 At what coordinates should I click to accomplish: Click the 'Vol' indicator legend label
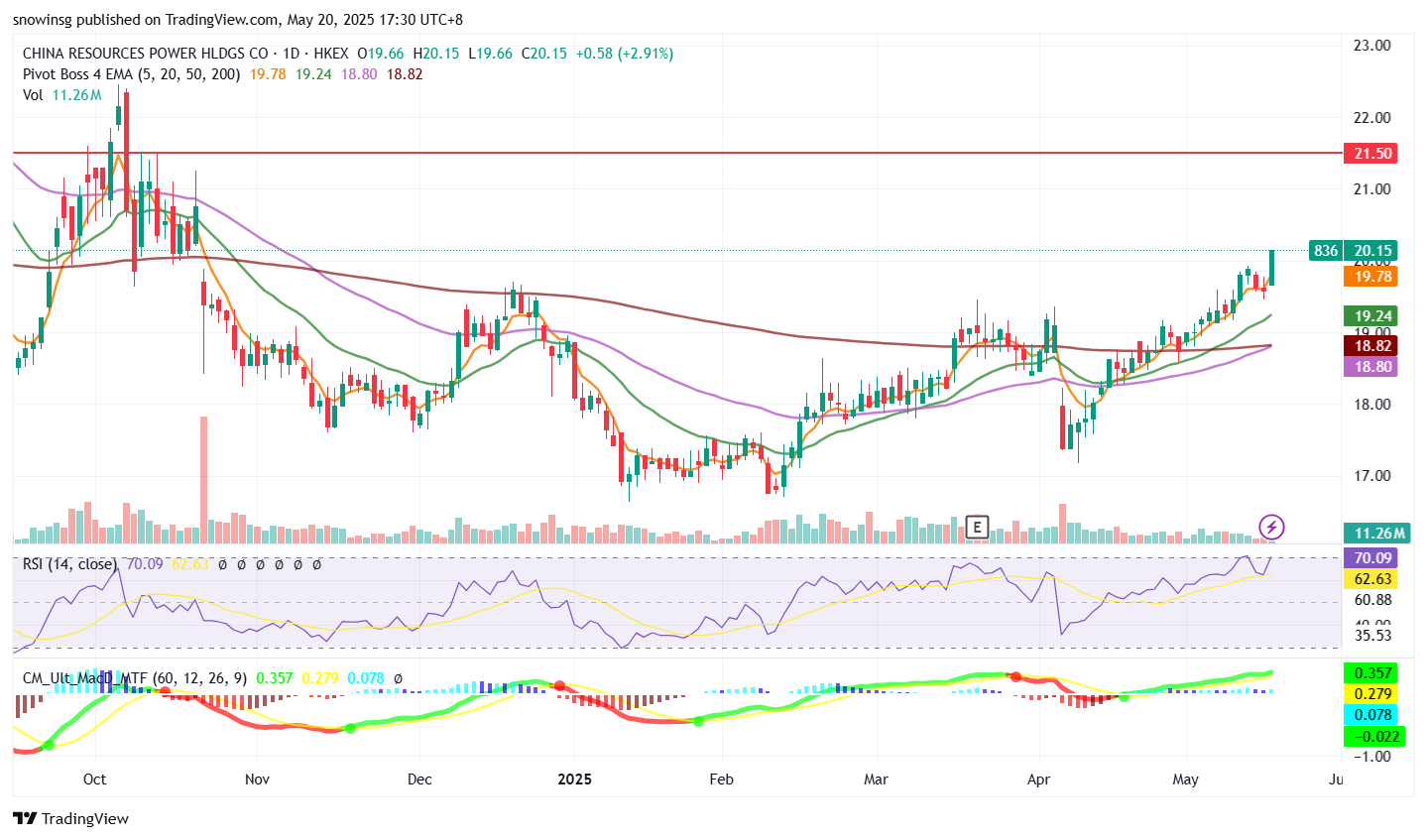(x=33, y=95)
